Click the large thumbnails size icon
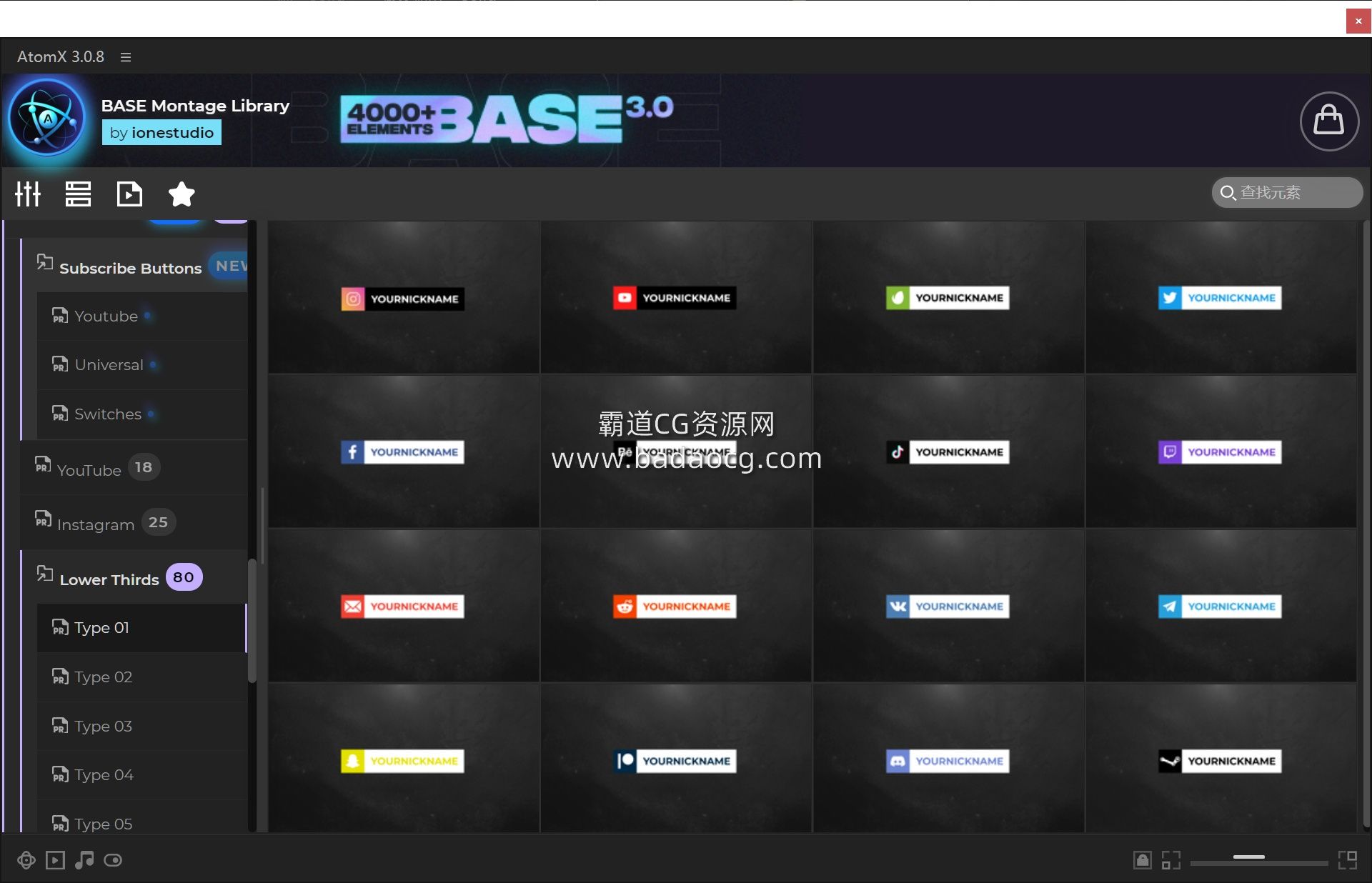1372x883 pixels. (1348, 860)
